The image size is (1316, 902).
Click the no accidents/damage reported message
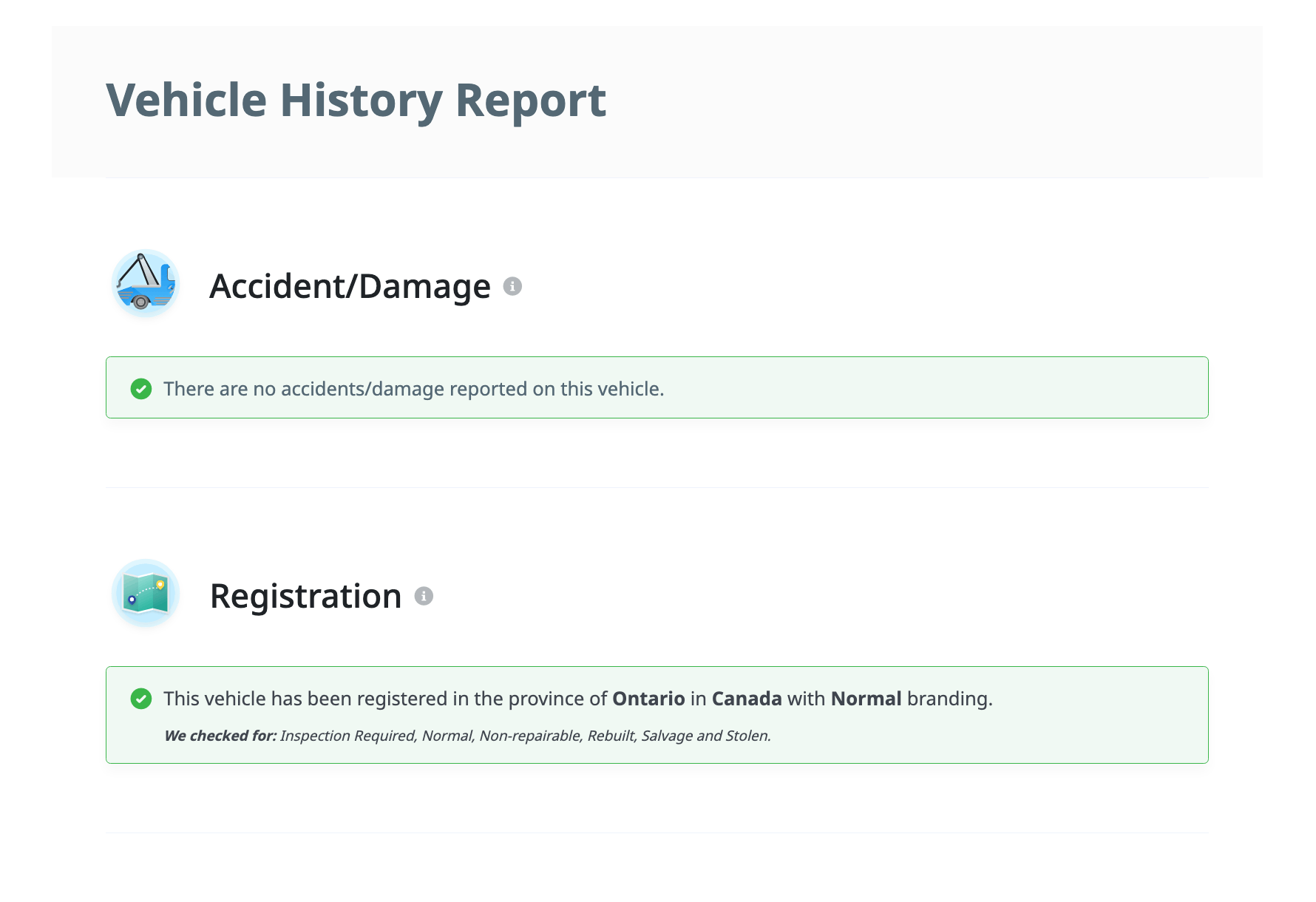[413, 389]
